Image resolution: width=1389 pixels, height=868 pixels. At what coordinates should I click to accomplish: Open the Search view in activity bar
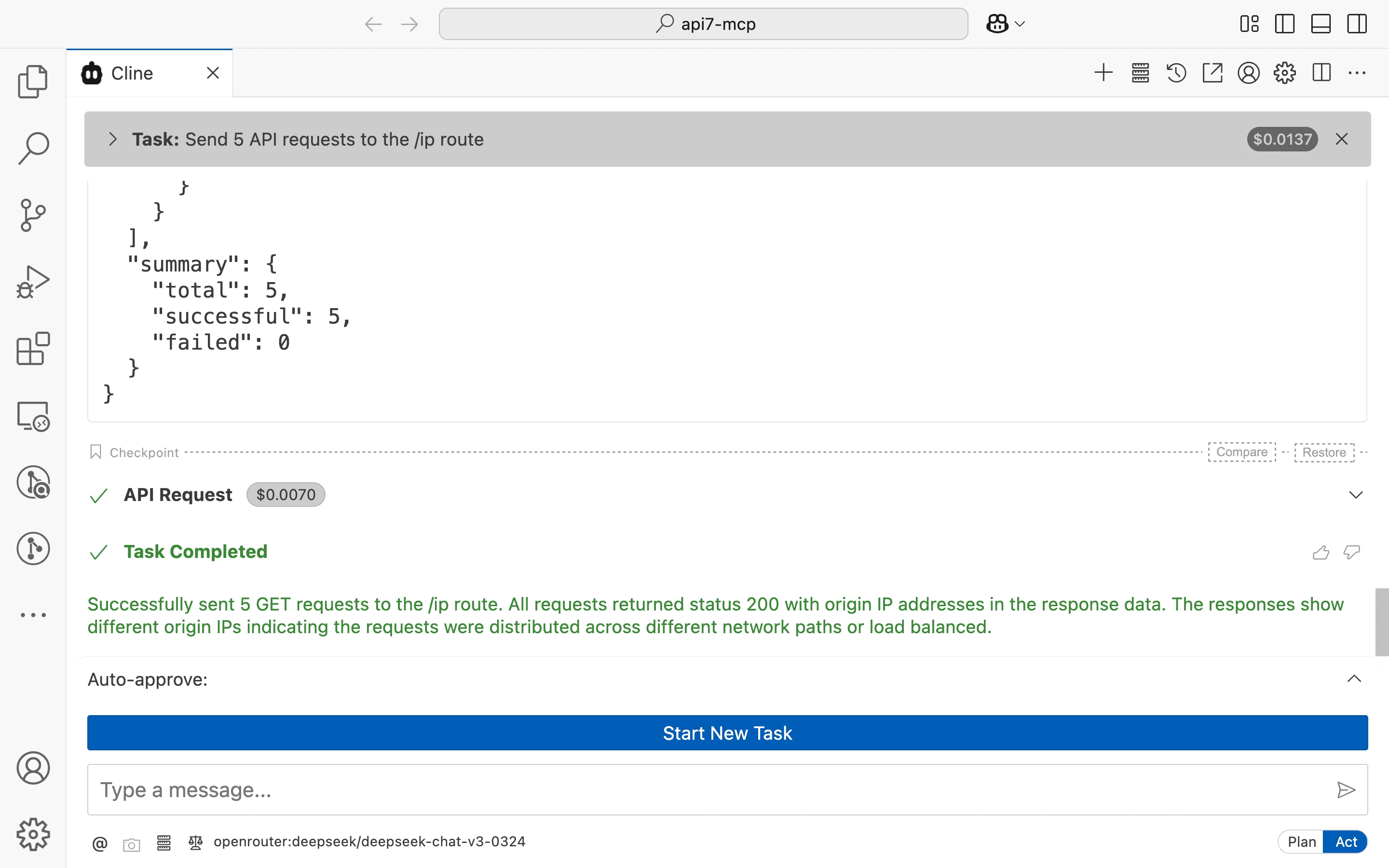click(33, 148)
